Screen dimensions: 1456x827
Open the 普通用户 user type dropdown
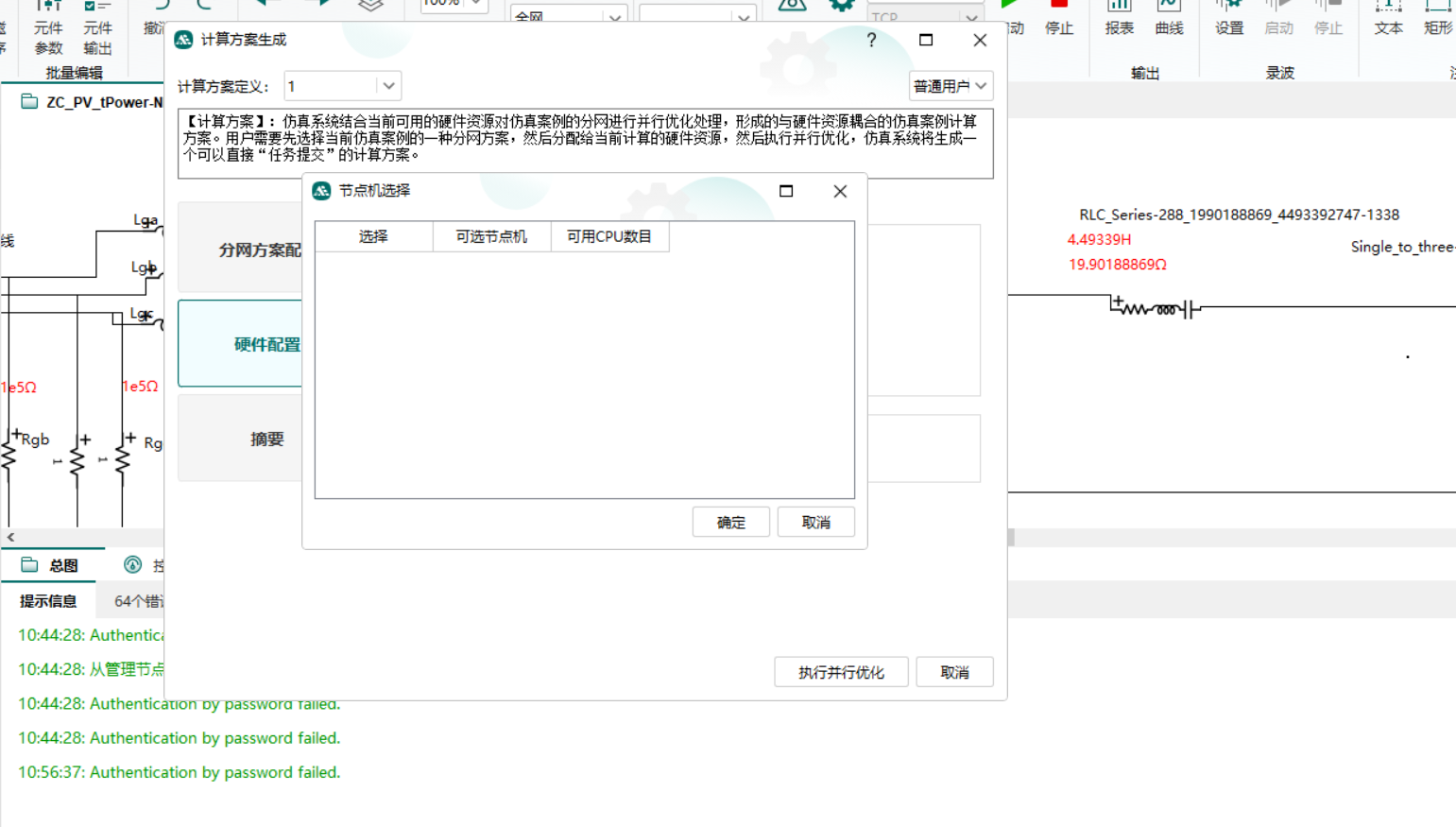click(950, 86)
